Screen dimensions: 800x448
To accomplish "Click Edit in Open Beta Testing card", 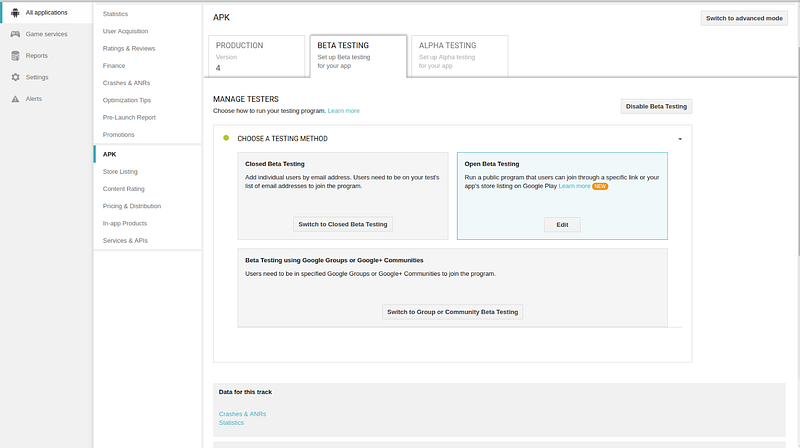I will click(x=562, y=225).
